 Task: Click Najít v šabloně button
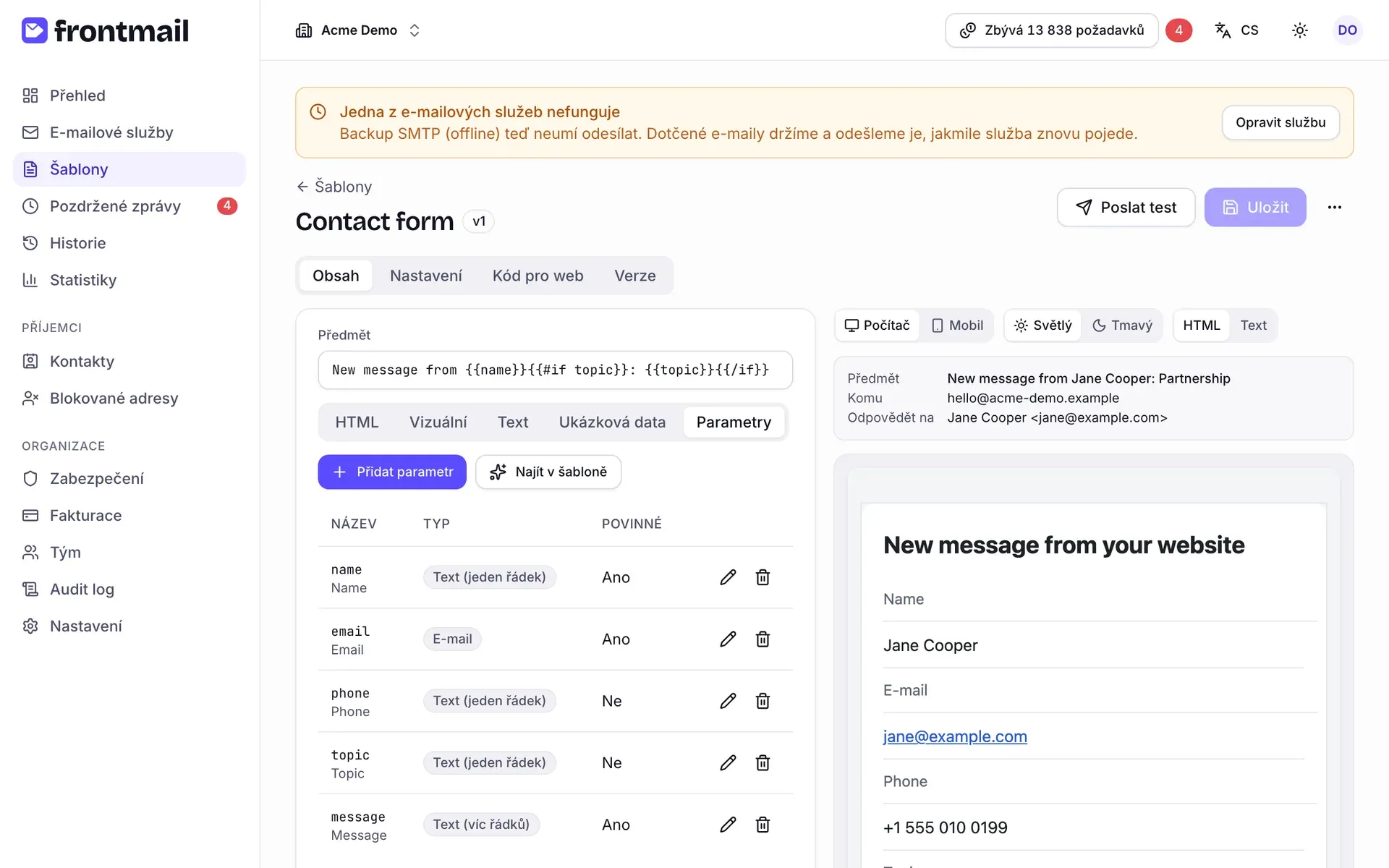(548, 472)
